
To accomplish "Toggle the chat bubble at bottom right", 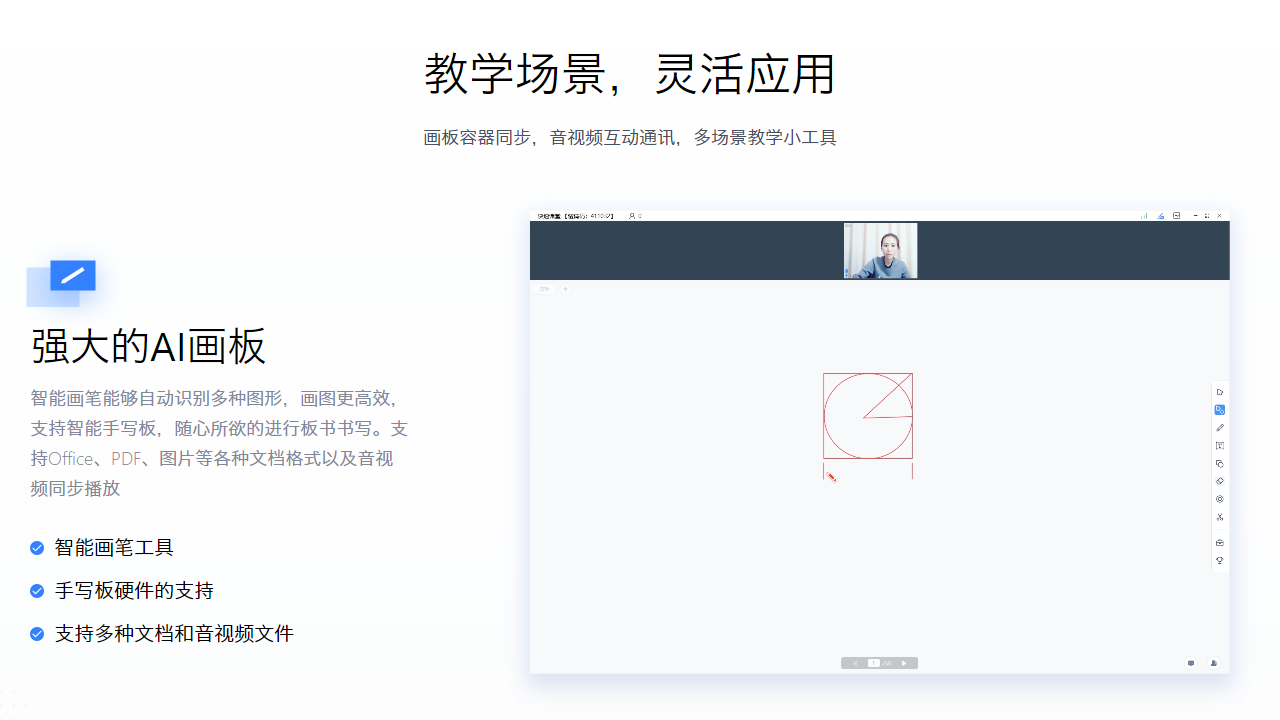I will pos(1190,663).
